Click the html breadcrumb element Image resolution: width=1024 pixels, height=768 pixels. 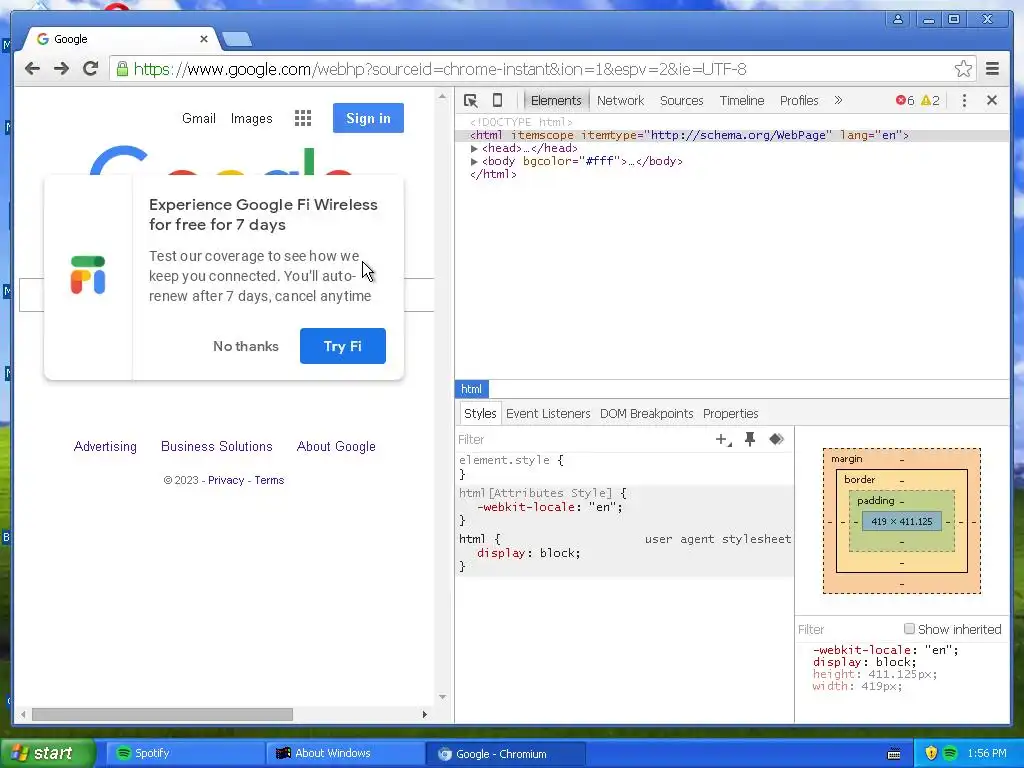(x=472, y=389)
